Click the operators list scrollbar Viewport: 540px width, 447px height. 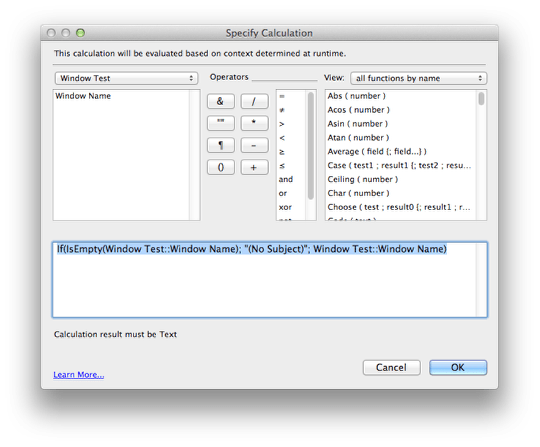click(311, 146)
